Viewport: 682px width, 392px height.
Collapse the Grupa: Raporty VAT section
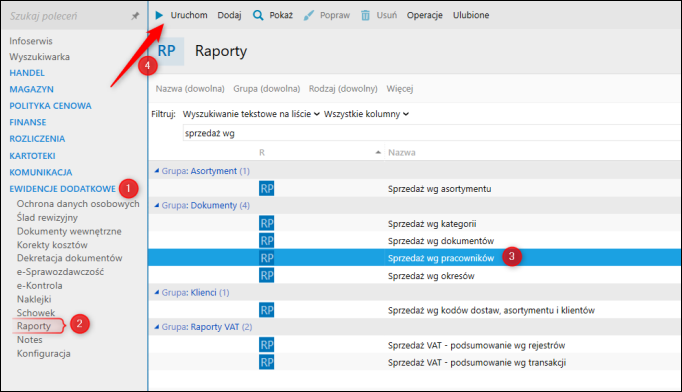(x=157, y=327)
